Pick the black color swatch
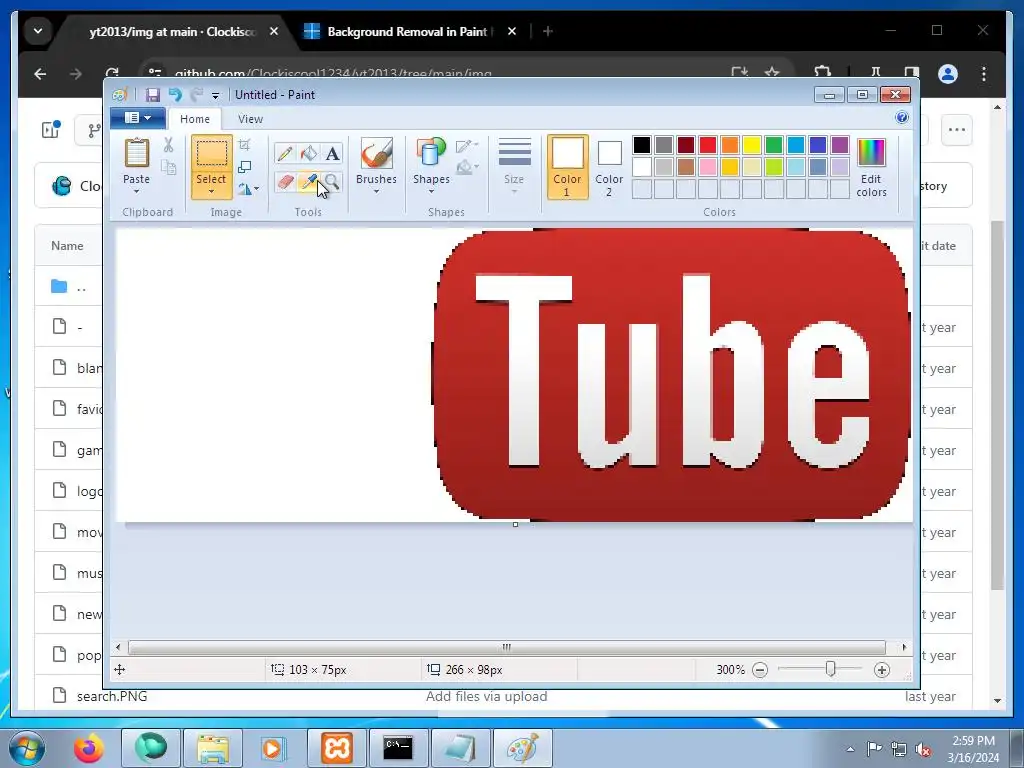The width and height of the screenshot is (1024, 768). click(642, 145)
